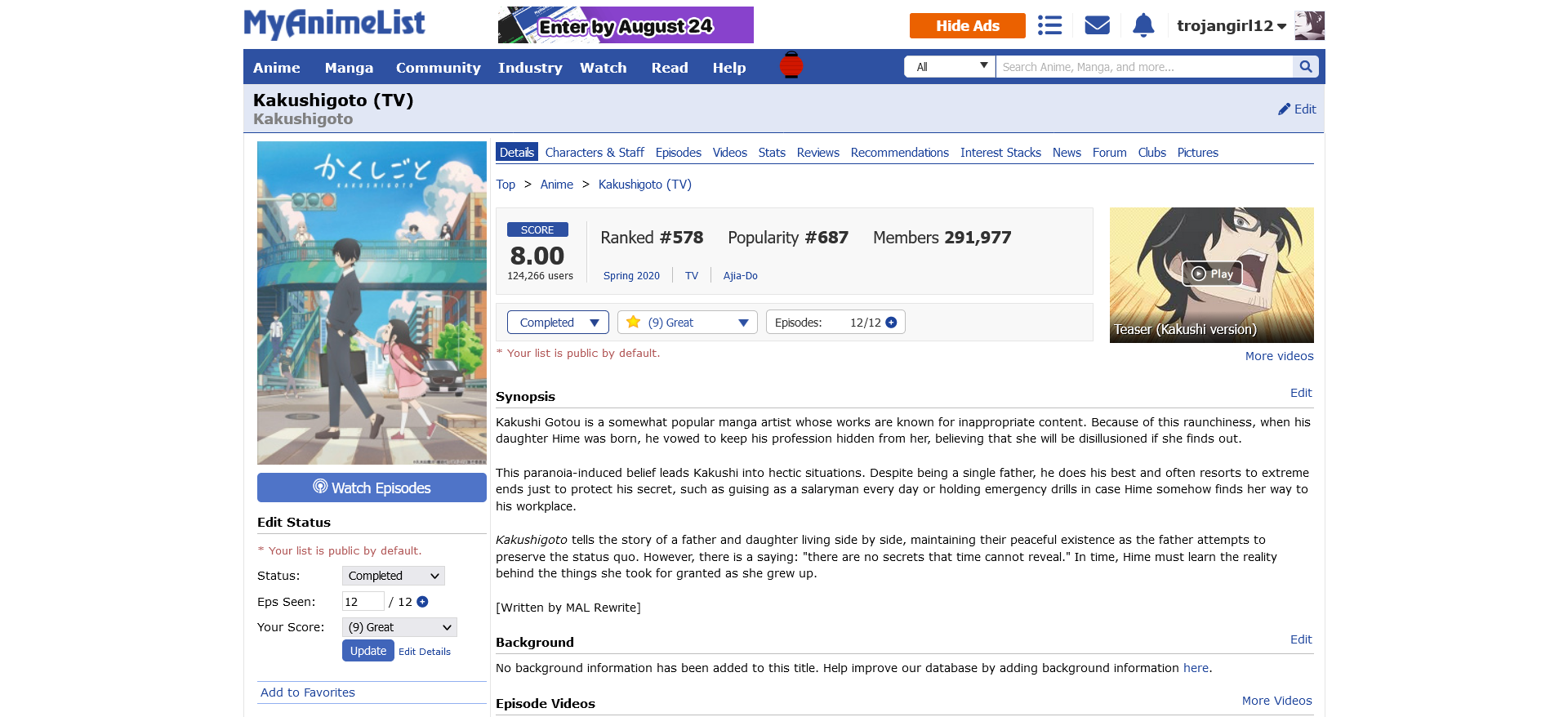Open the Manga menu
Viewport: 1568px width, 717px height.
pyautogui.click(x=349, y=68)
